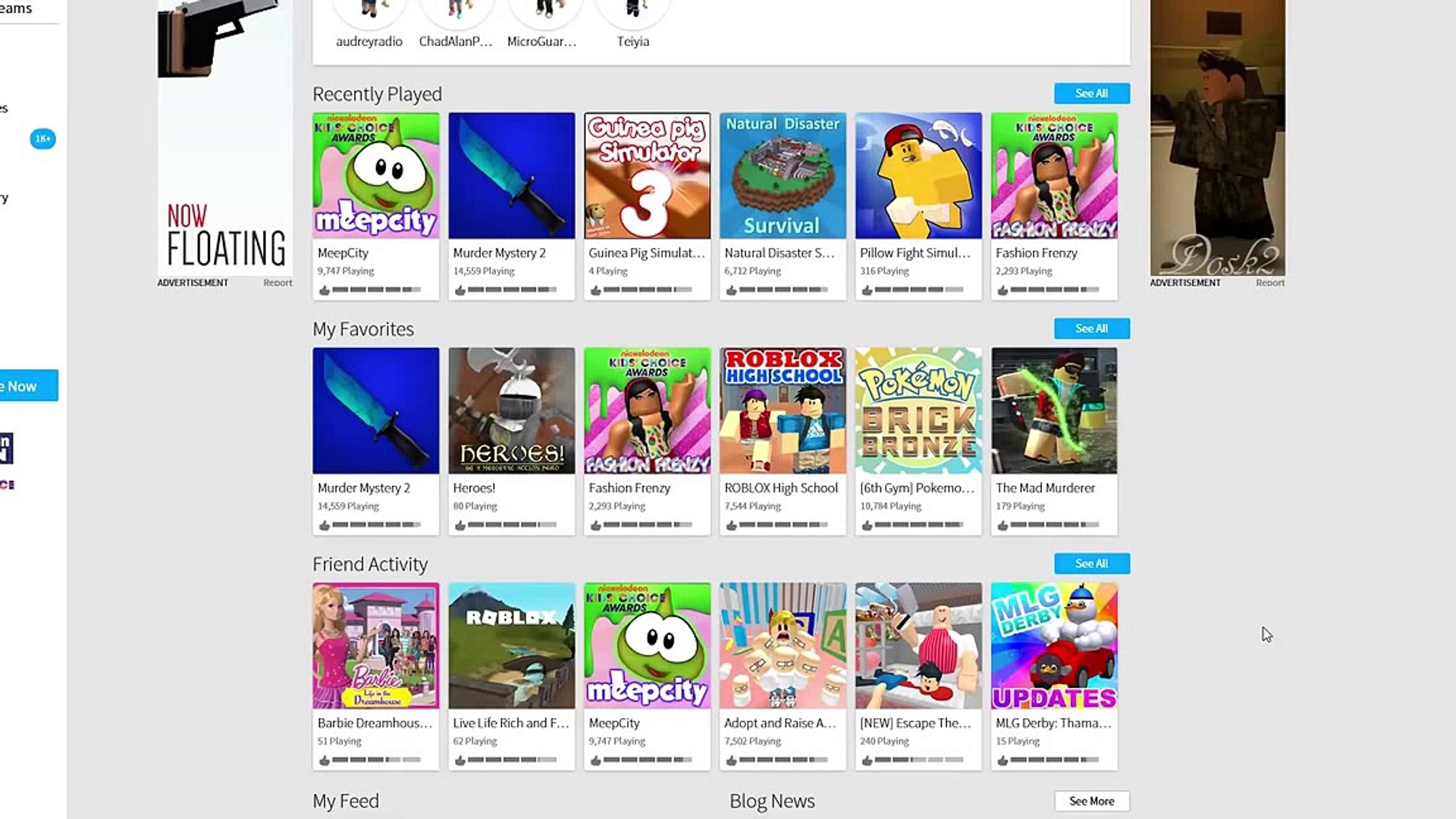Select The Mad Murderer game icon
1456x819 pixels.
coord(1054,411)
